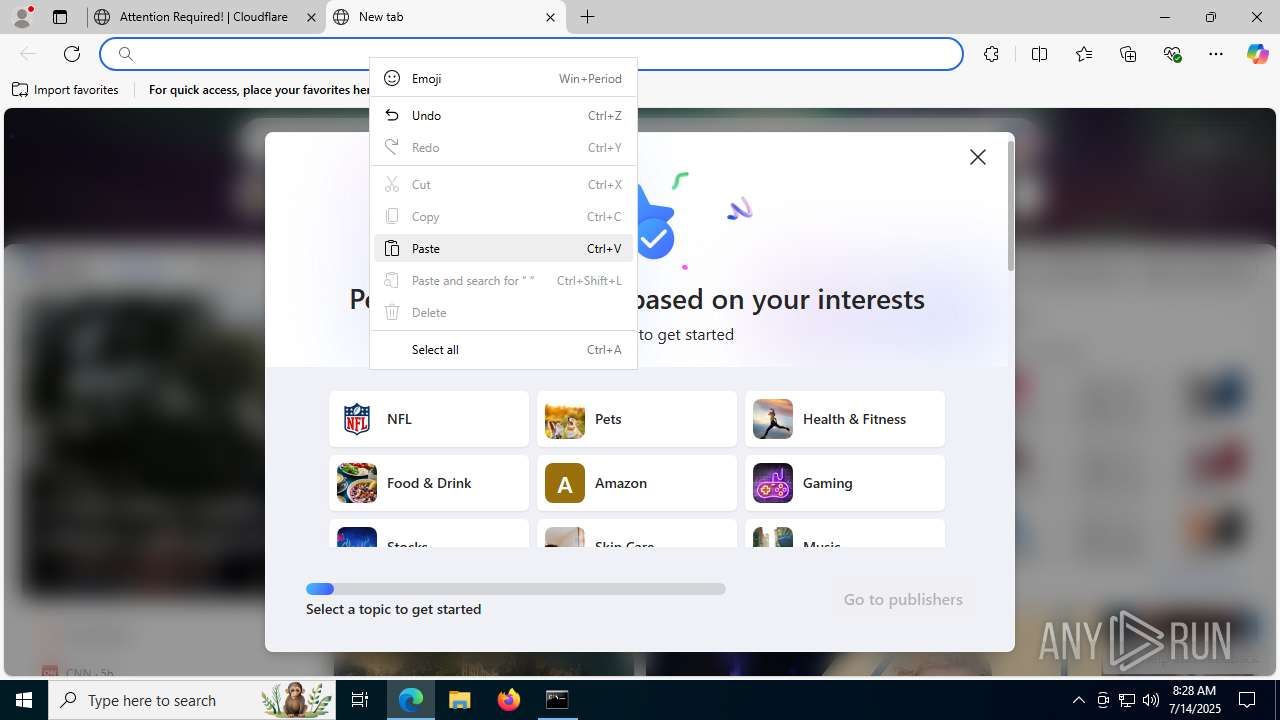This screenshot has height=720, width=1280.
Task: Open Firefox from the taskbar
Action: tap(509, 700)
